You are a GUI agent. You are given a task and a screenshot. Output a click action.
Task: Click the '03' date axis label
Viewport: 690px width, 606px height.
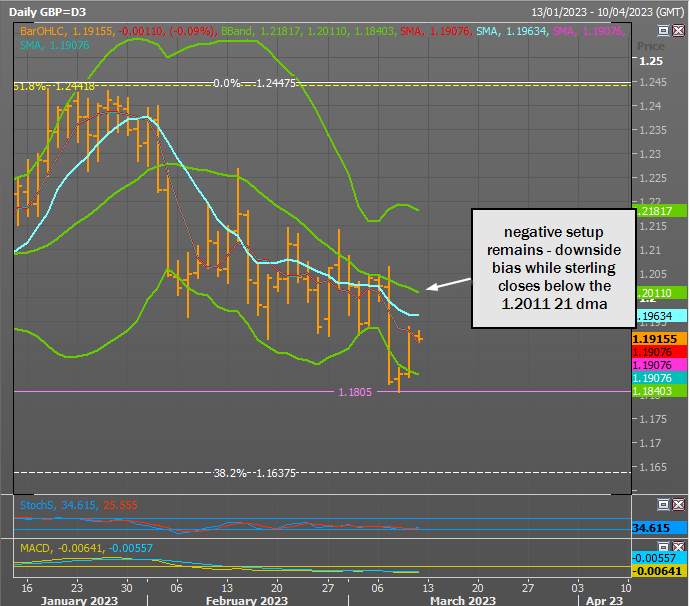(x=577, y=588)
